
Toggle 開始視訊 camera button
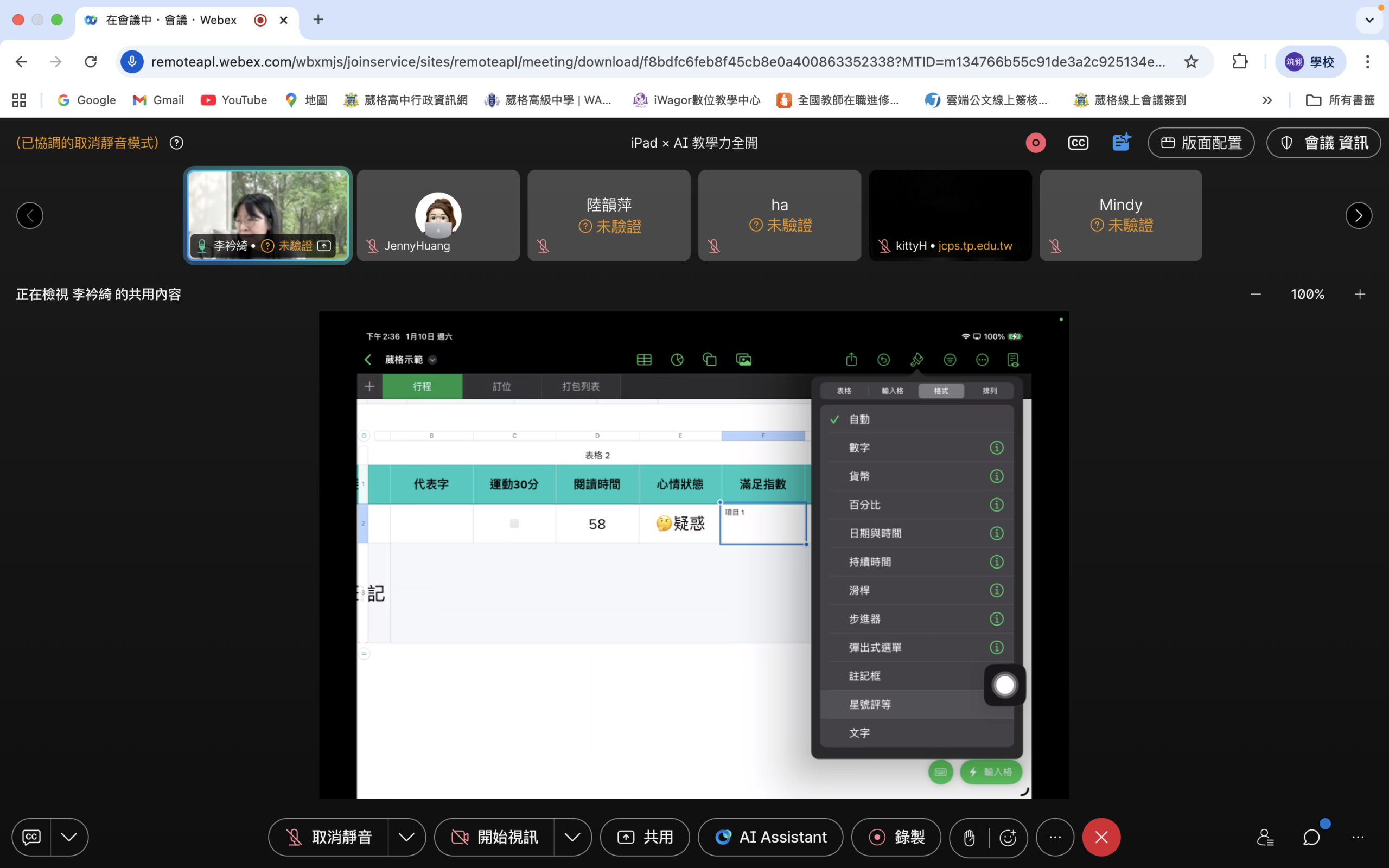tap(495, 838)
